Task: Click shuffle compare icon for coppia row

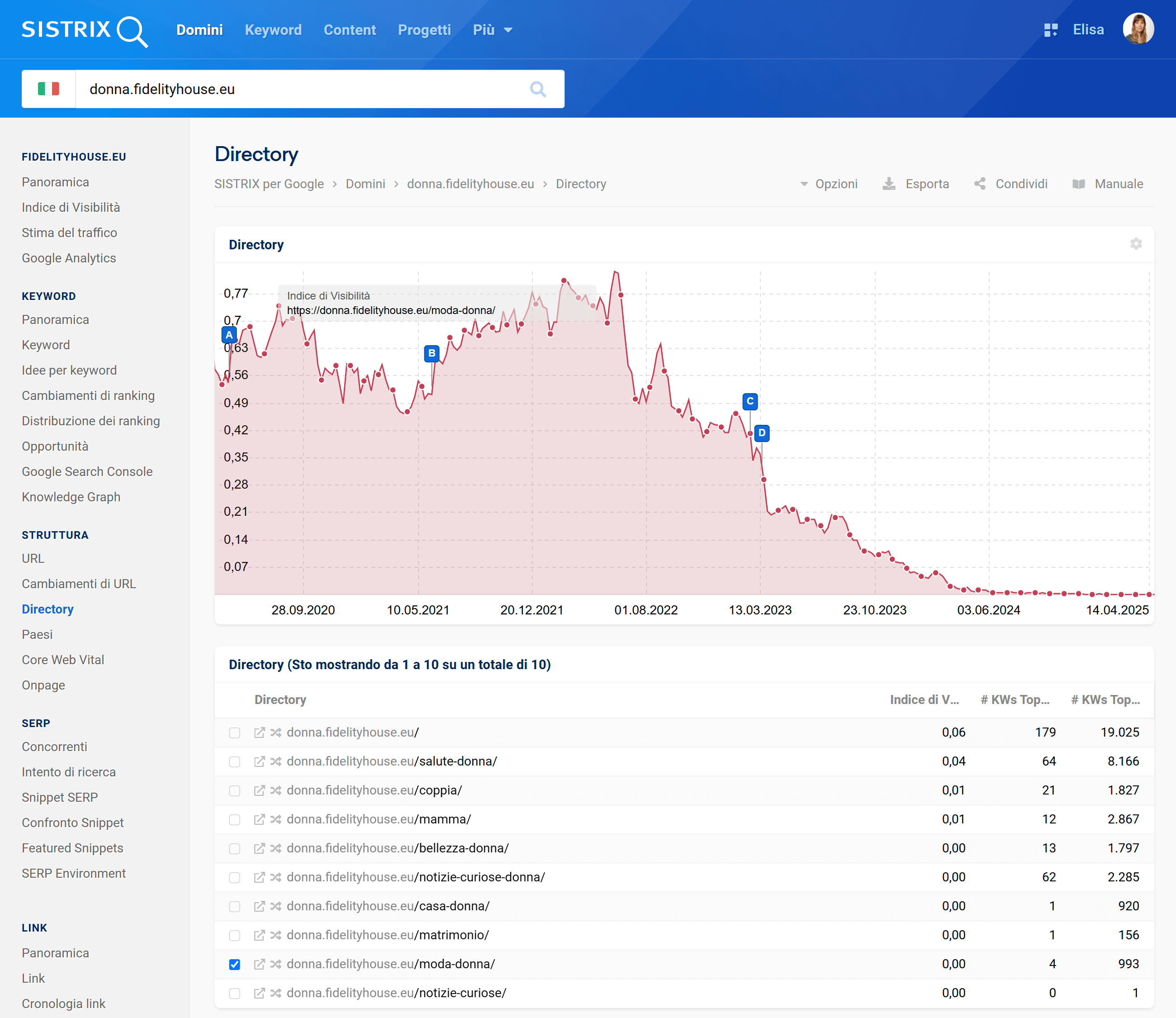Action: [275, 790]
